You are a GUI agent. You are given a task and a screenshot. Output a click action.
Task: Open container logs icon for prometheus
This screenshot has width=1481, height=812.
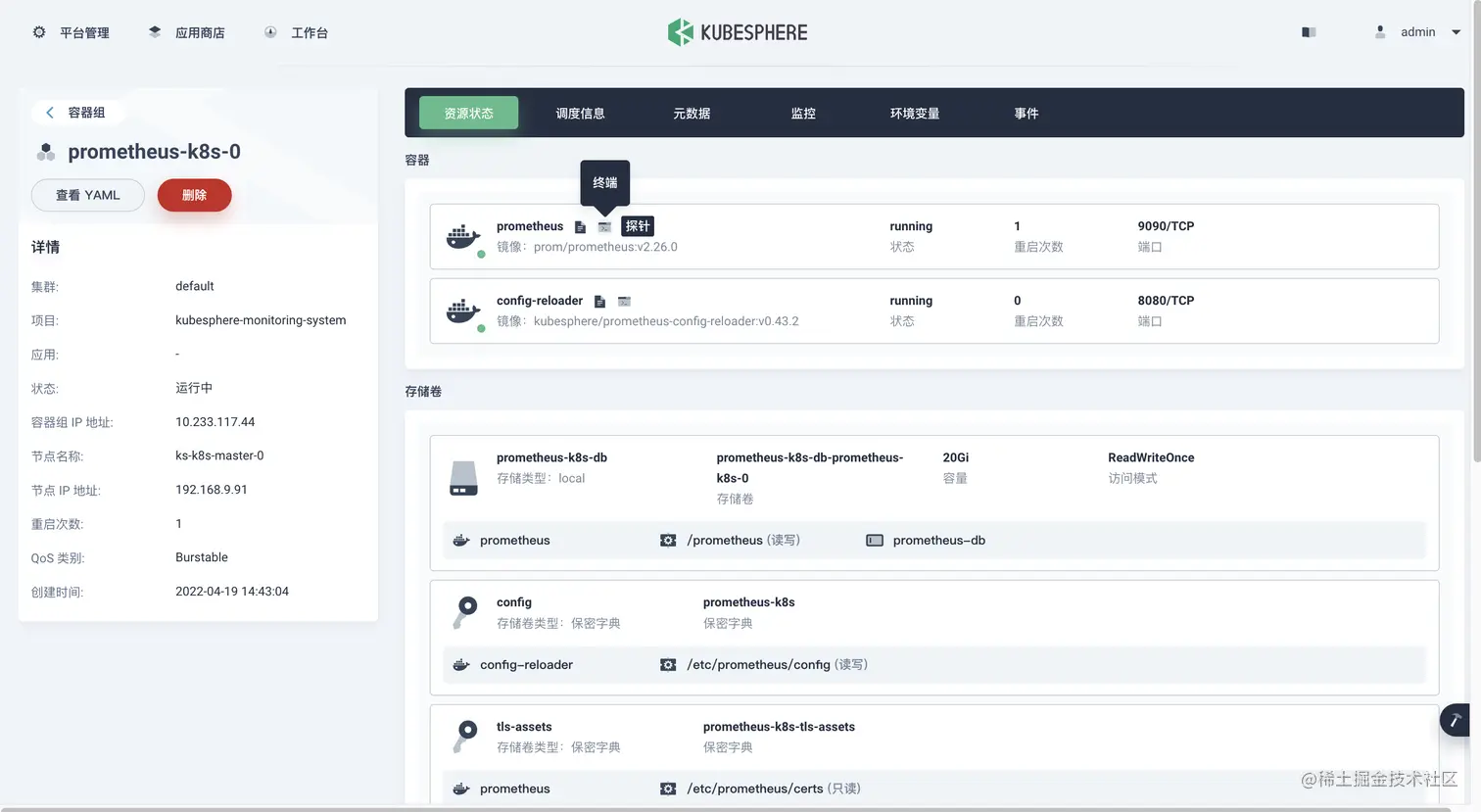580,226
